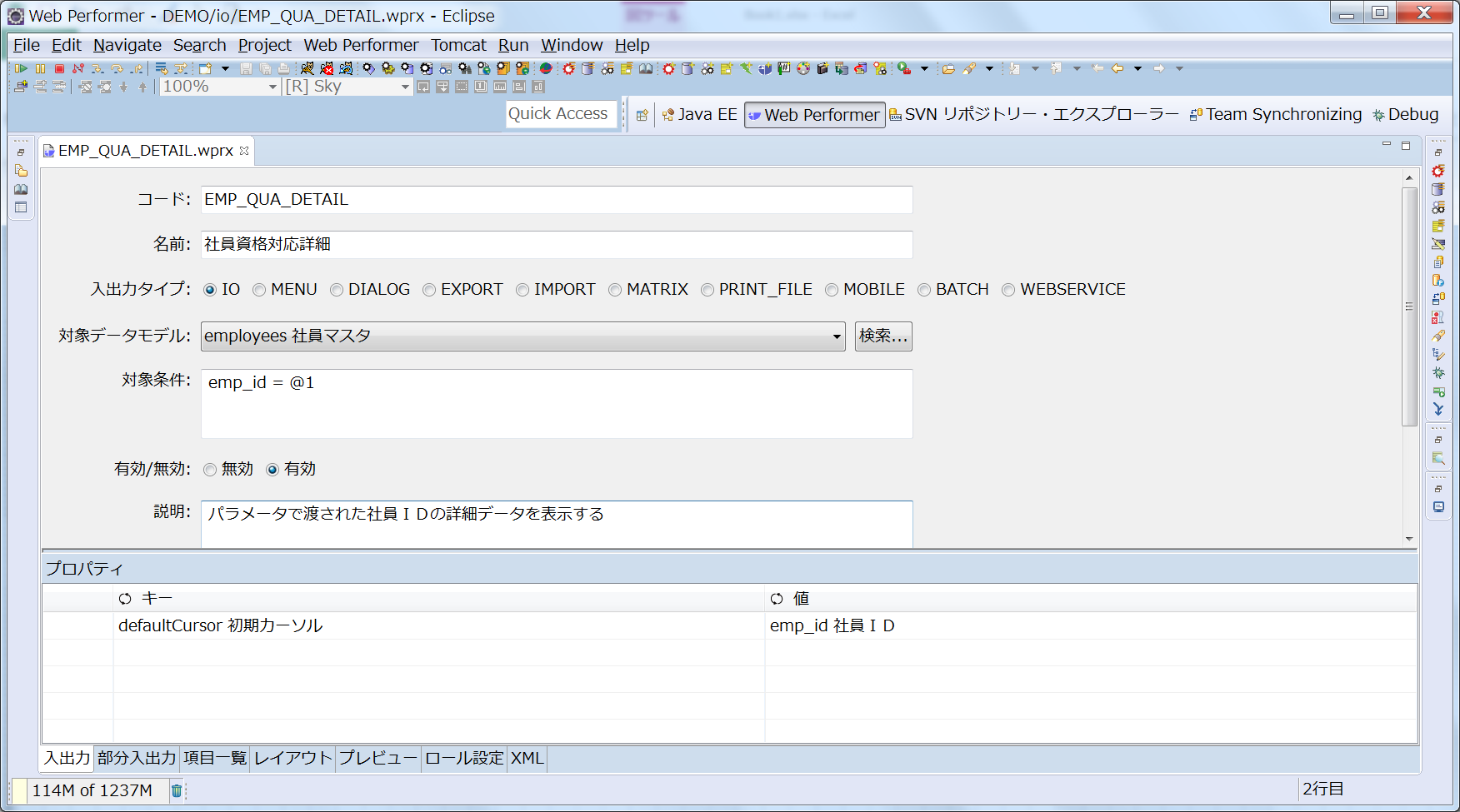
Task: Click the Start Tomcat cat icon
Action: pyautogui.click(x=307, y=68)
